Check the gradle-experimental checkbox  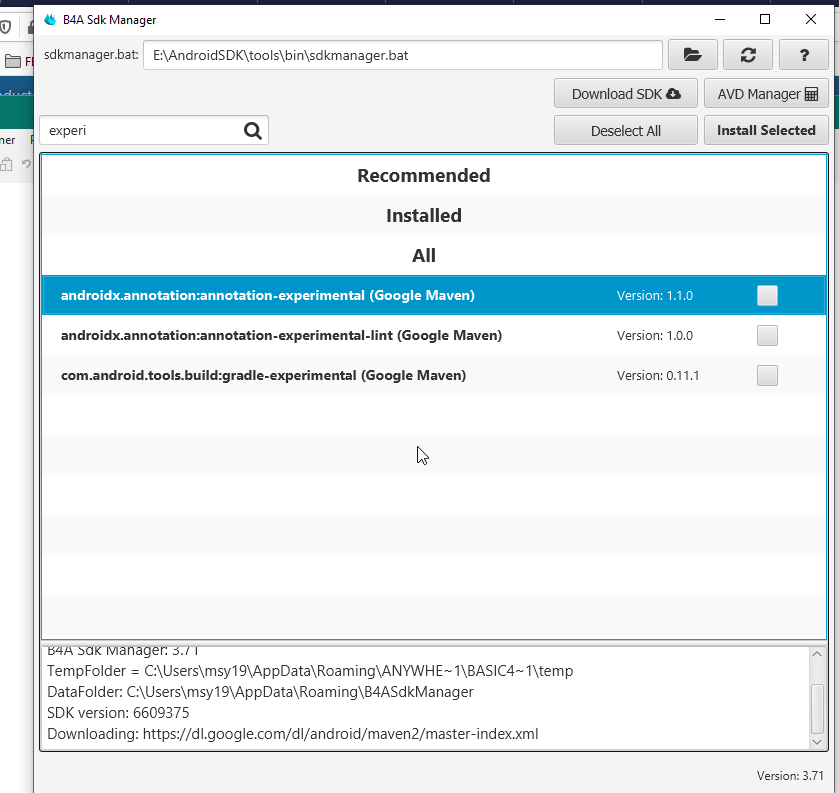[x=767, y=376]
